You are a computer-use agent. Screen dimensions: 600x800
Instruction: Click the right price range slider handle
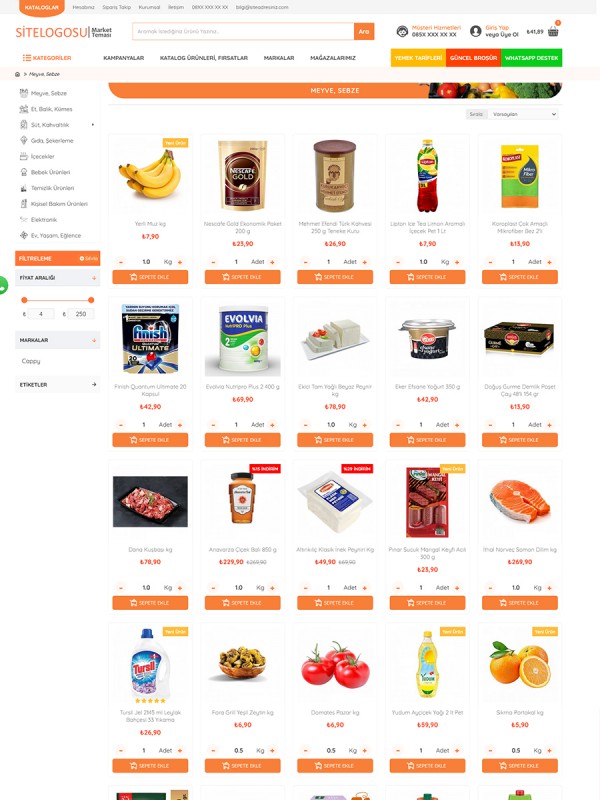coord(91,300)
